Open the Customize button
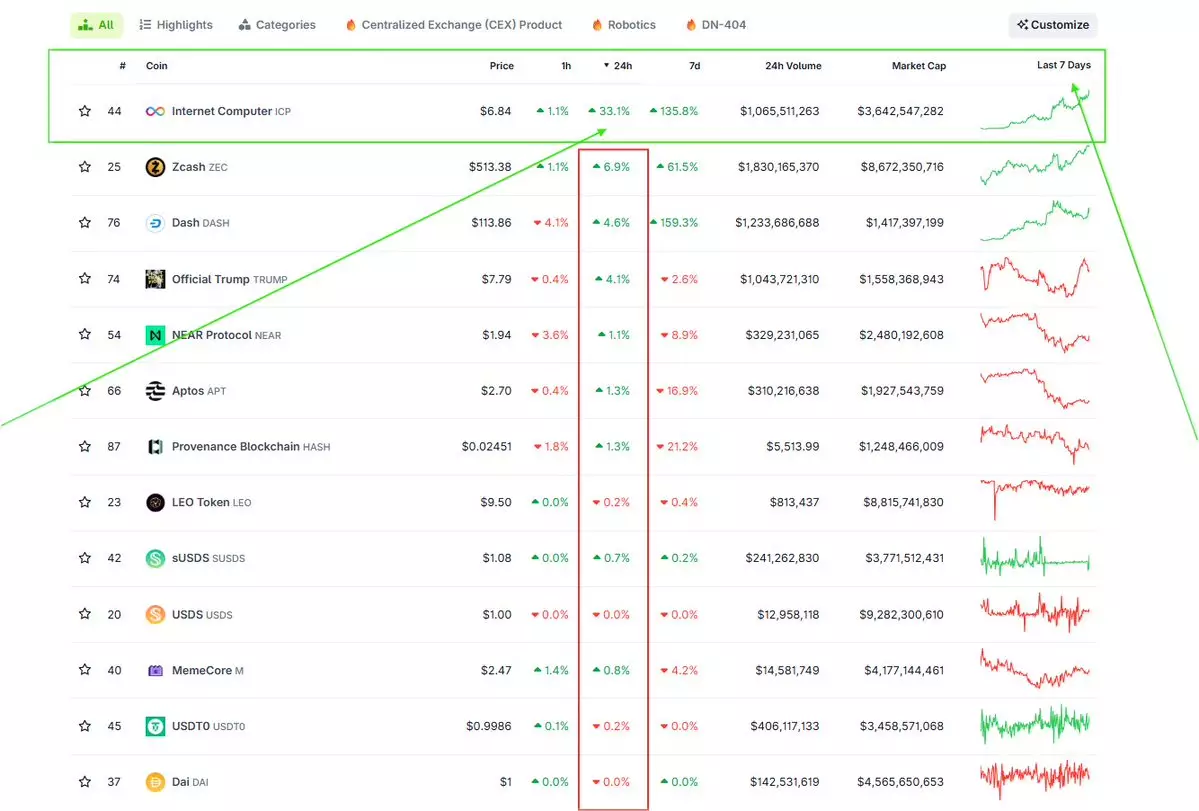 tap(1053, 25)
